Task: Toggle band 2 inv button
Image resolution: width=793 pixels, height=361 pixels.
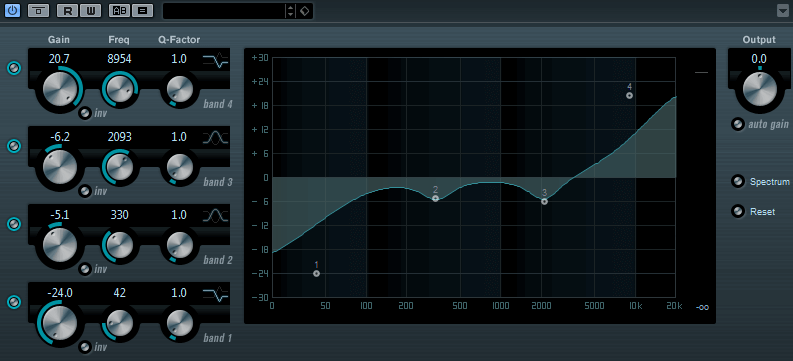Action: [x=85, y=269]
